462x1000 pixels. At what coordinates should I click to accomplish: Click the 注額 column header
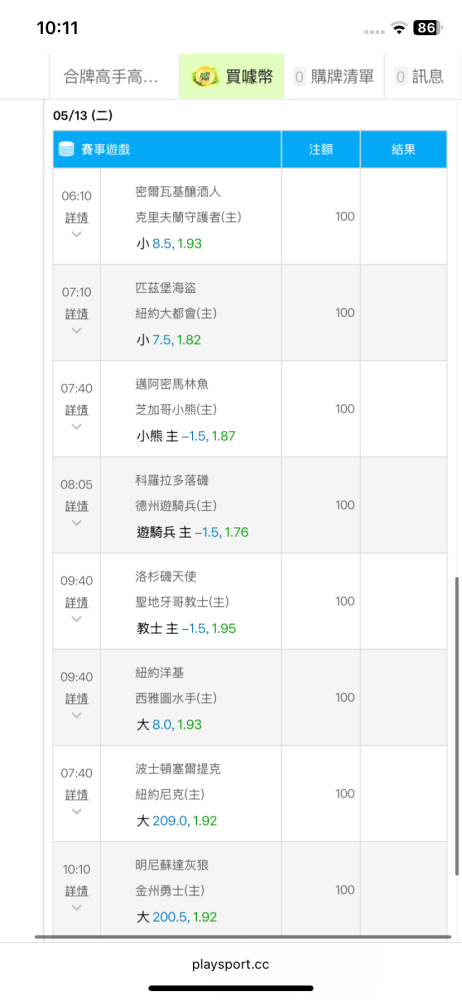point(321,149)
